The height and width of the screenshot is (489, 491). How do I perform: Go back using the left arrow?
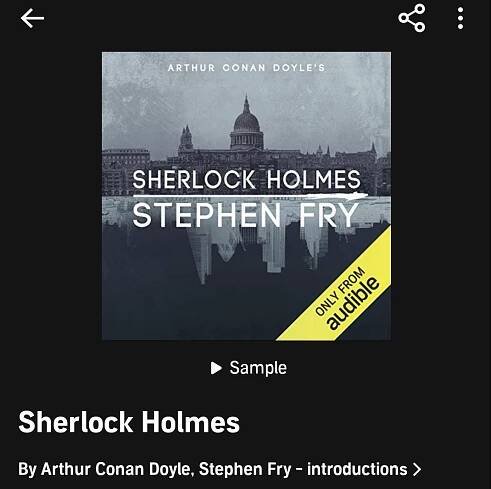tap(32, 18)
